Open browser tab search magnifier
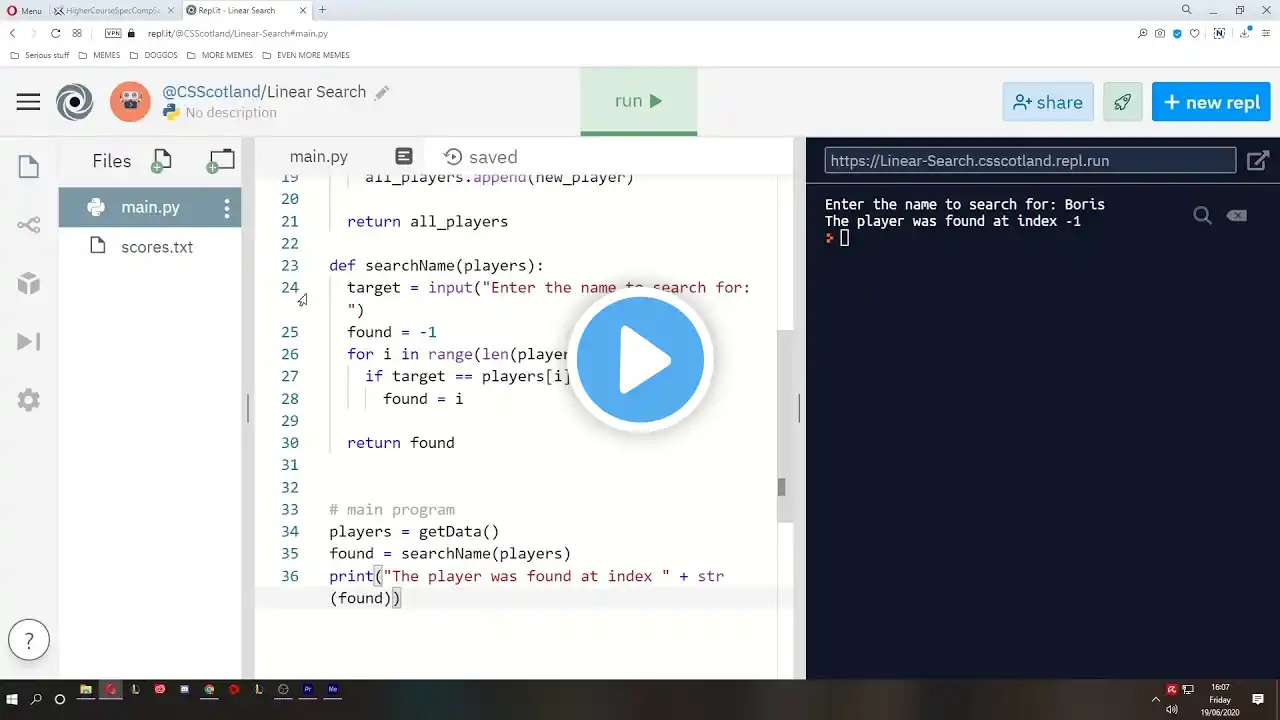Screen dimensions: 1280x720 coord(1187,10)
